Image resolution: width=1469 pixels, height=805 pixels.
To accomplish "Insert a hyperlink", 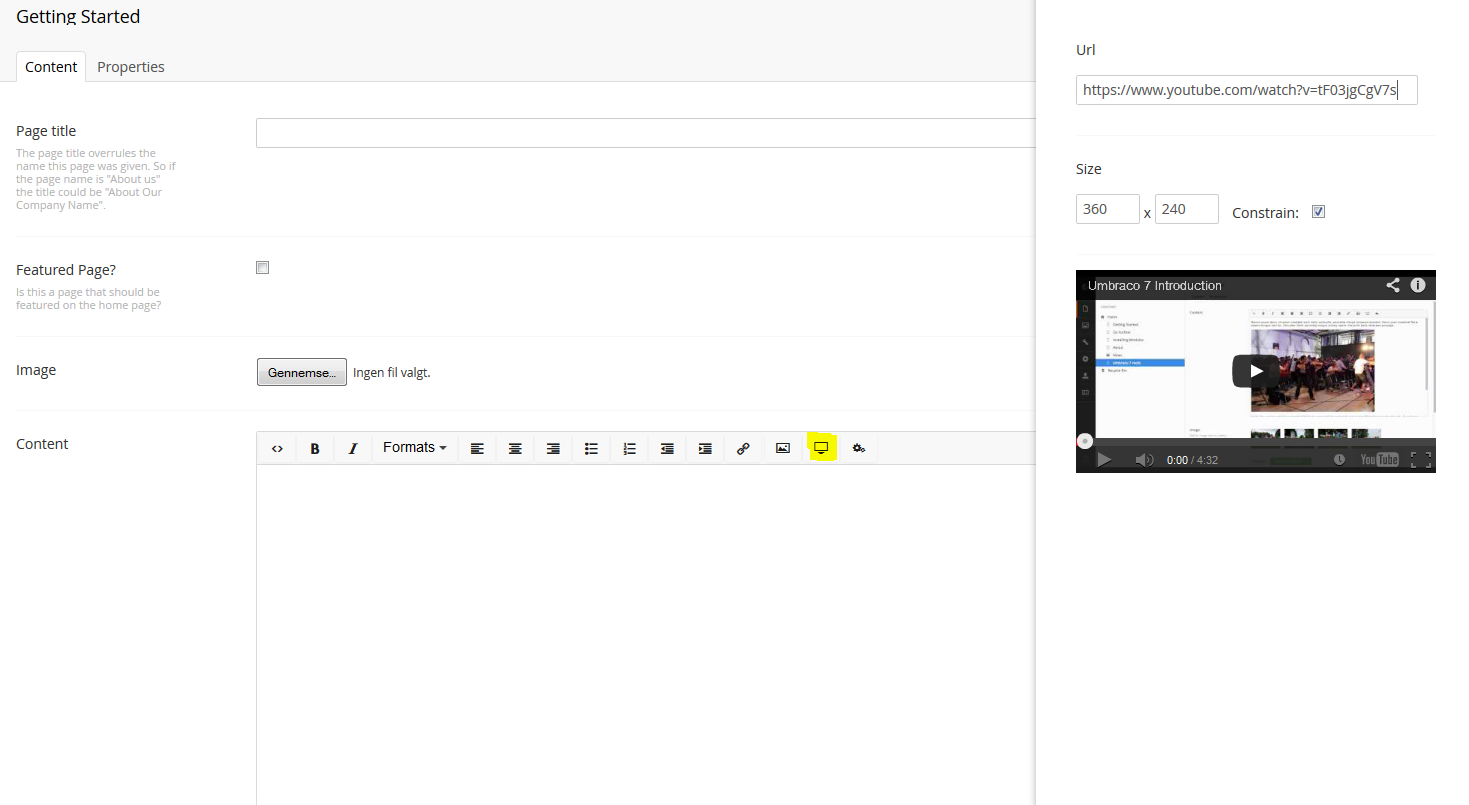I will [743, 449].
